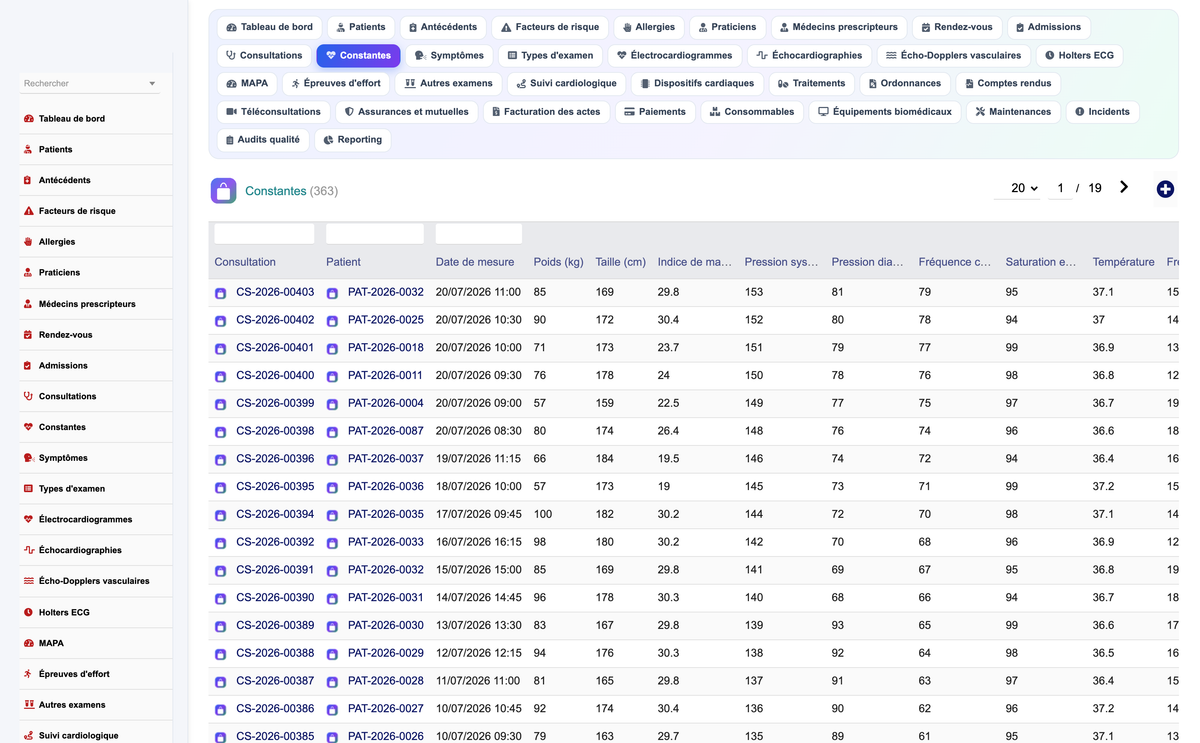Click sidebar Praticiens icon
This screenshot has width=1200, height=743.
click(28, 273)
